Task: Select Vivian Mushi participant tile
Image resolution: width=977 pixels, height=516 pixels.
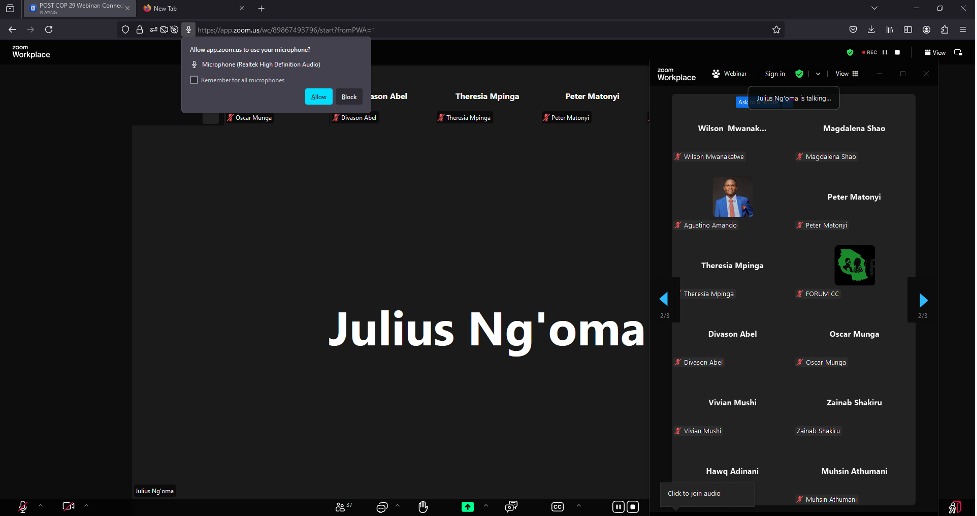Action: tap(732, 403)
